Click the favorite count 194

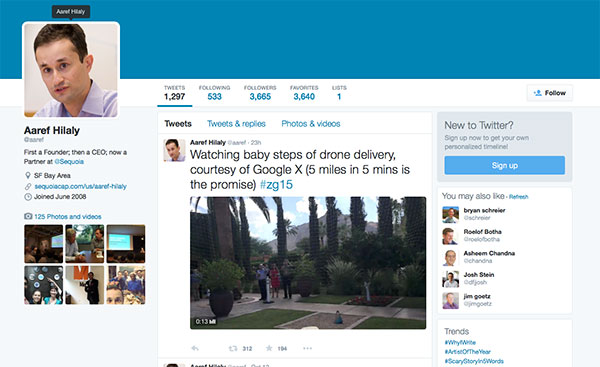click(x=282, y=349)
